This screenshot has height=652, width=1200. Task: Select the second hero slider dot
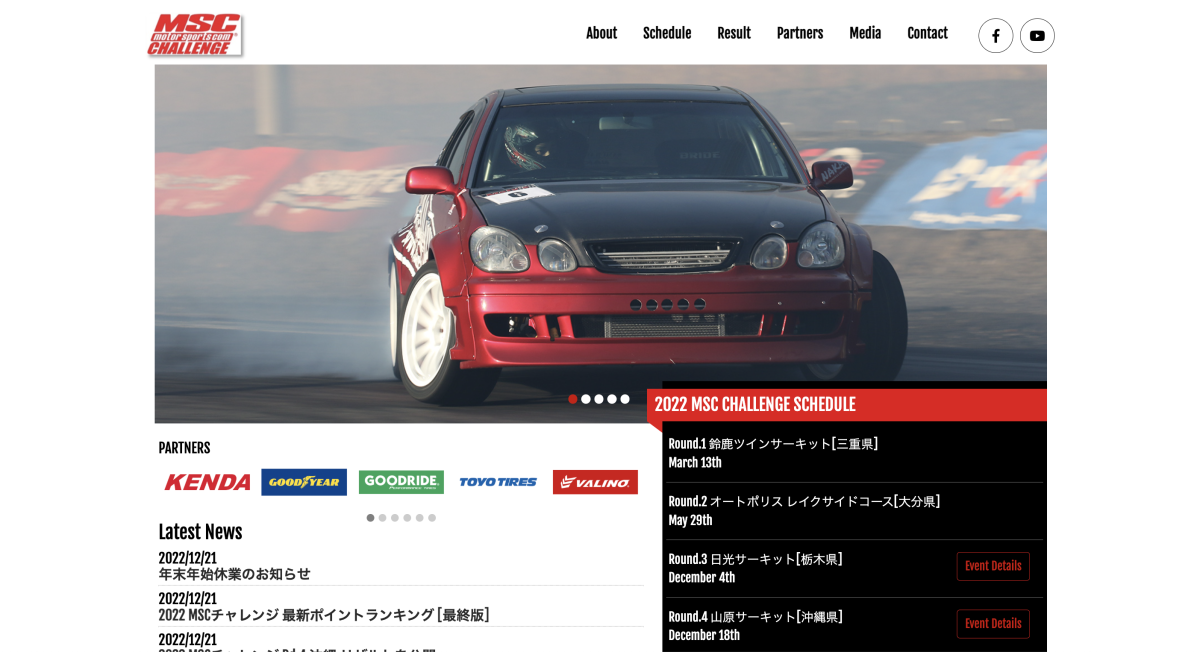pyautogui.click(x=586, y=399)
